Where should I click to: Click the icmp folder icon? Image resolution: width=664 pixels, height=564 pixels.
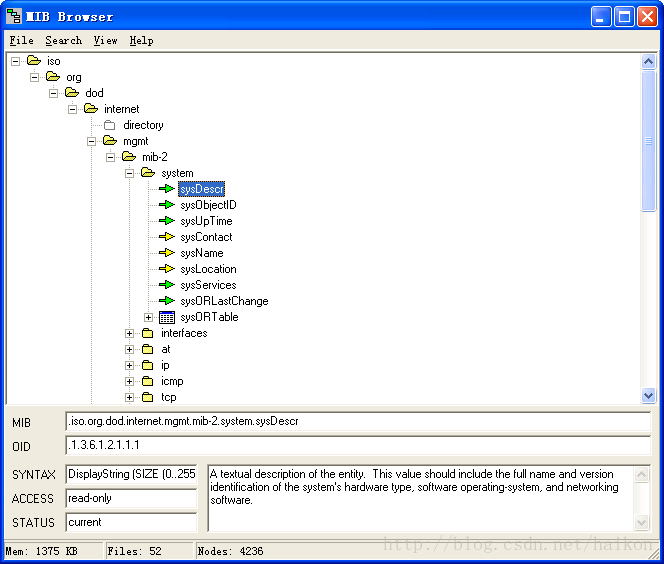click(148, 381)
